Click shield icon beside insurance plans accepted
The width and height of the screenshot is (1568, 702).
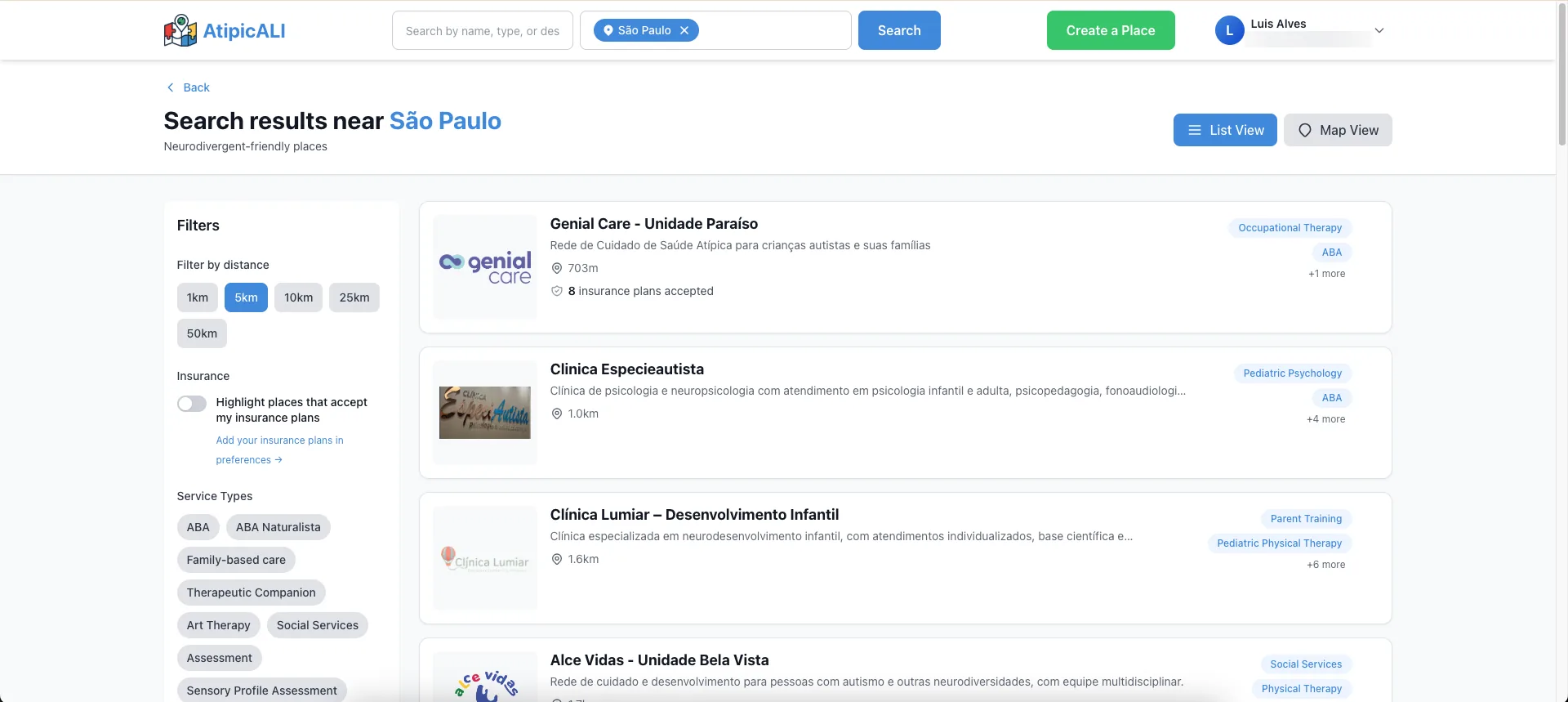[557, 291]
